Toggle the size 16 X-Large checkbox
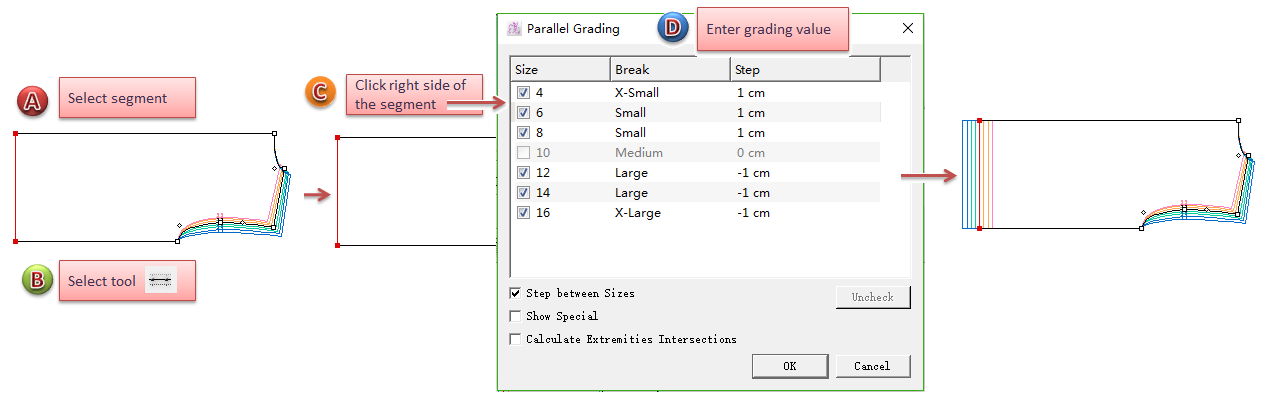1263x415 pixels. click(x=524, y=213)
